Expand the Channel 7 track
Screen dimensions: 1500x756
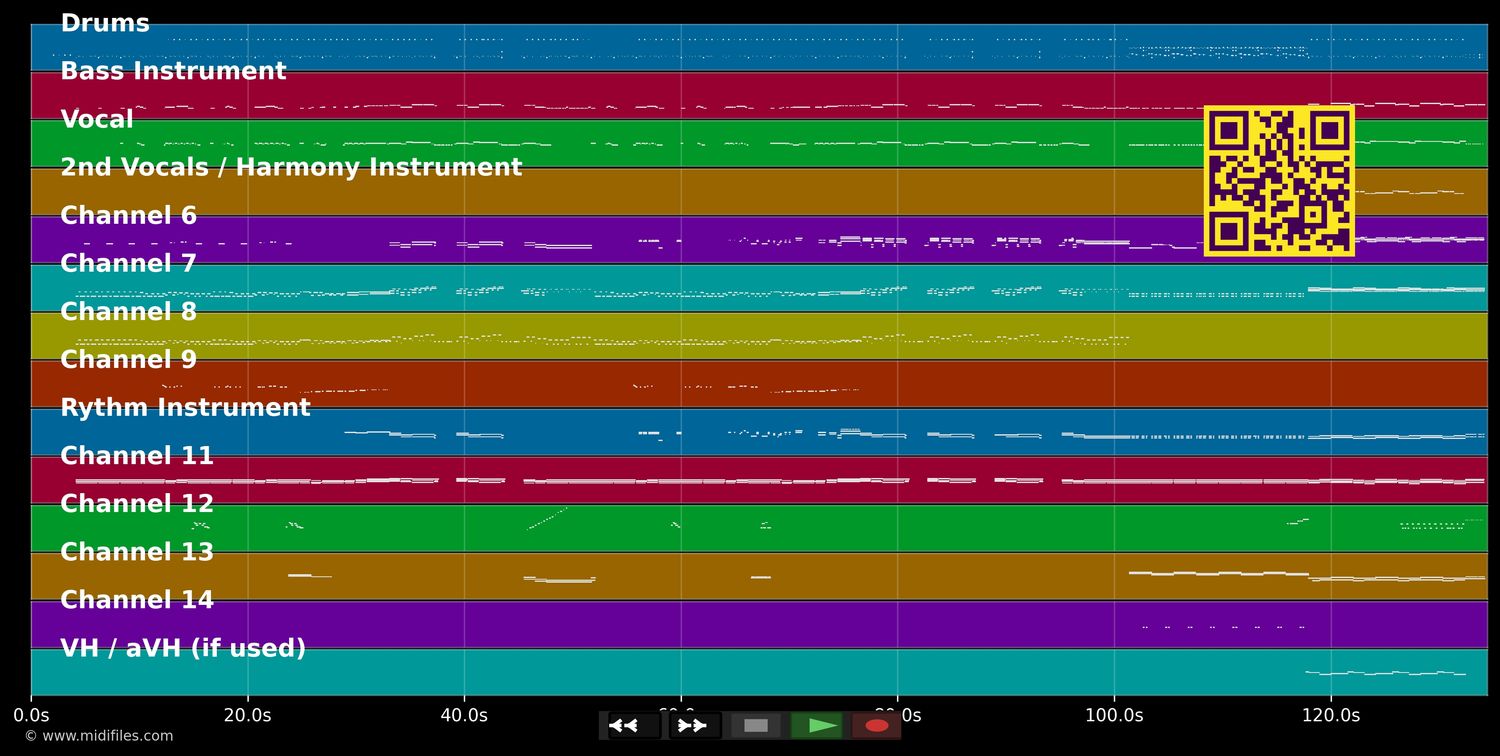[126, 263]
